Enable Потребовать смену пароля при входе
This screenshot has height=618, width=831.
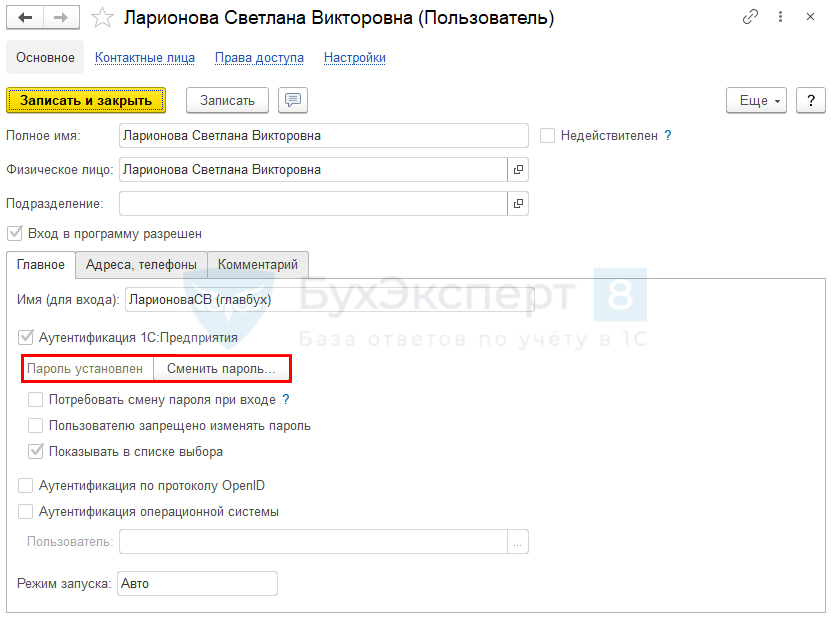coord(36,399)
